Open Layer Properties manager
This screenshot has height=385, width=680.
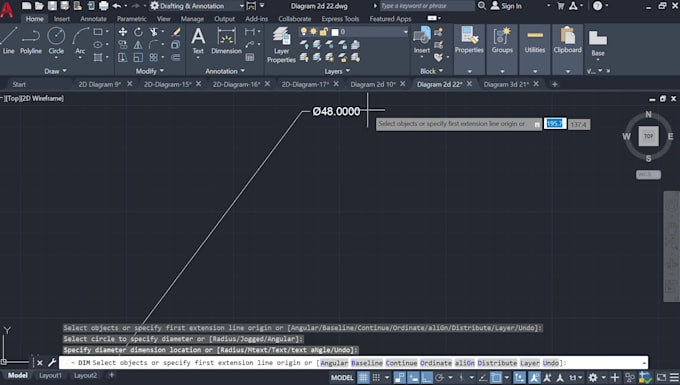pos(281,45)
